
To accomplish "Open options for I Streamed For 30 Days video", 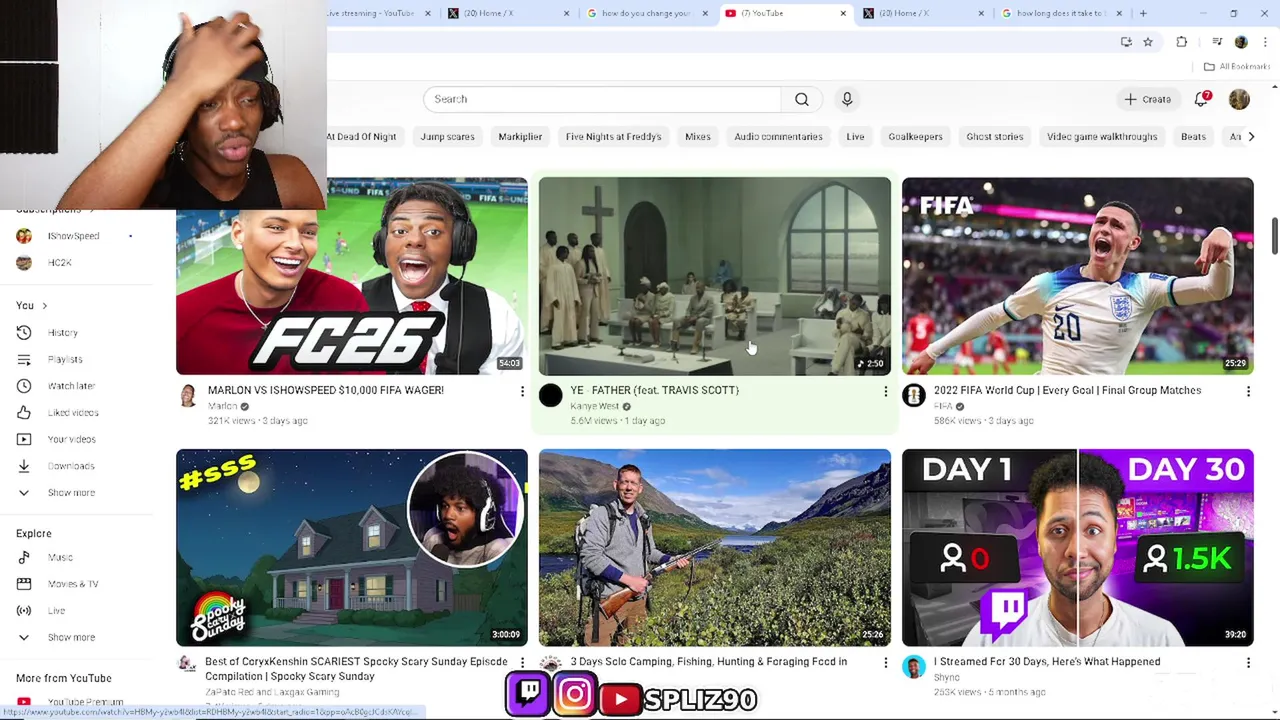I will pos(1248,662).
